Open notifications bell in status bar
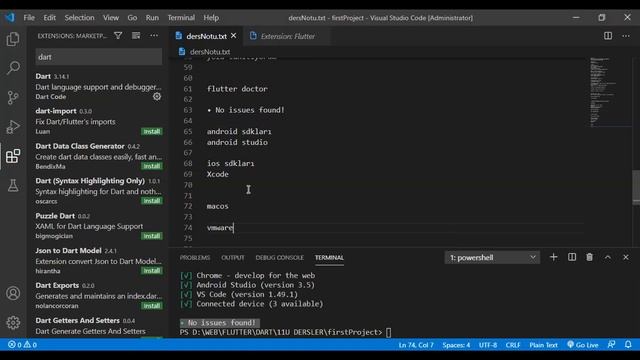 tap(628, 344)
